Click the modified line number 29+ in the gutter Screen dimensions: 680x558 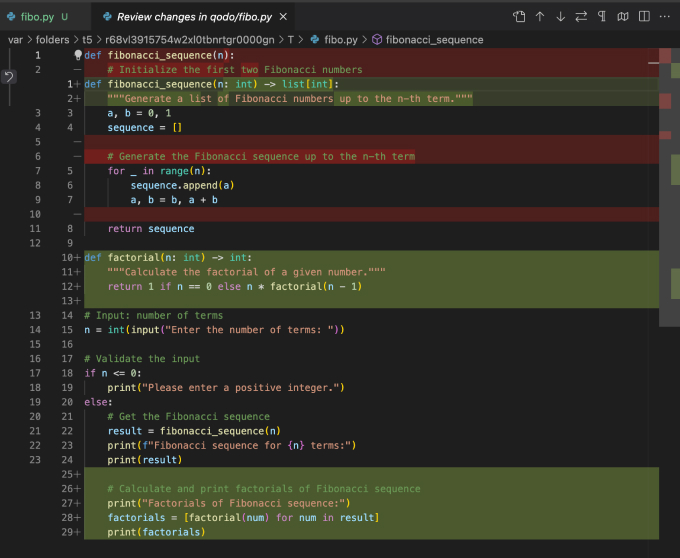71,532
